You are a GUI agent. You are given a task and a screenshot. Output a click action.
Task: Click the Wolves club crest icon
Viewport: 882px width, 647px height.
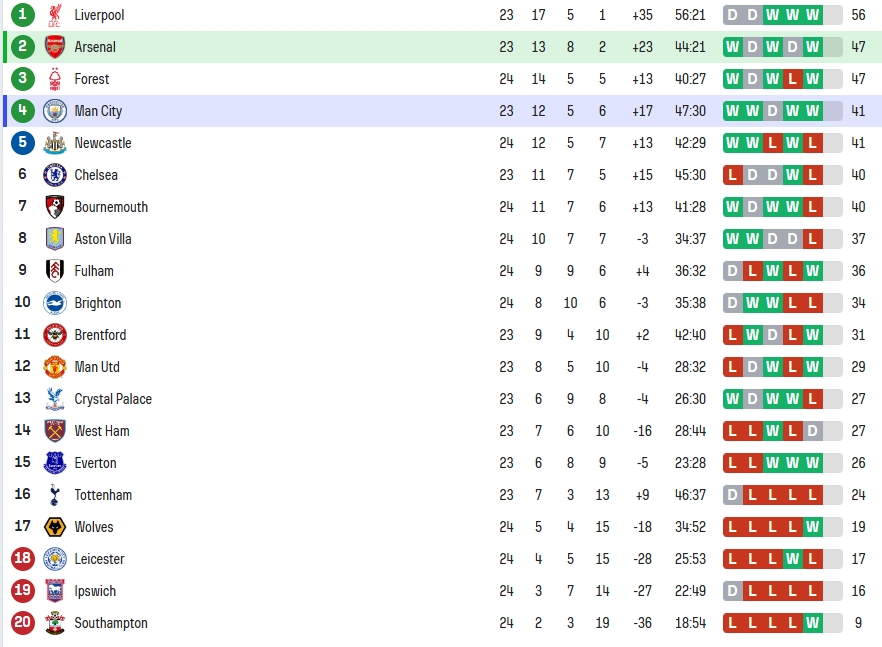[x=55, y=527]
